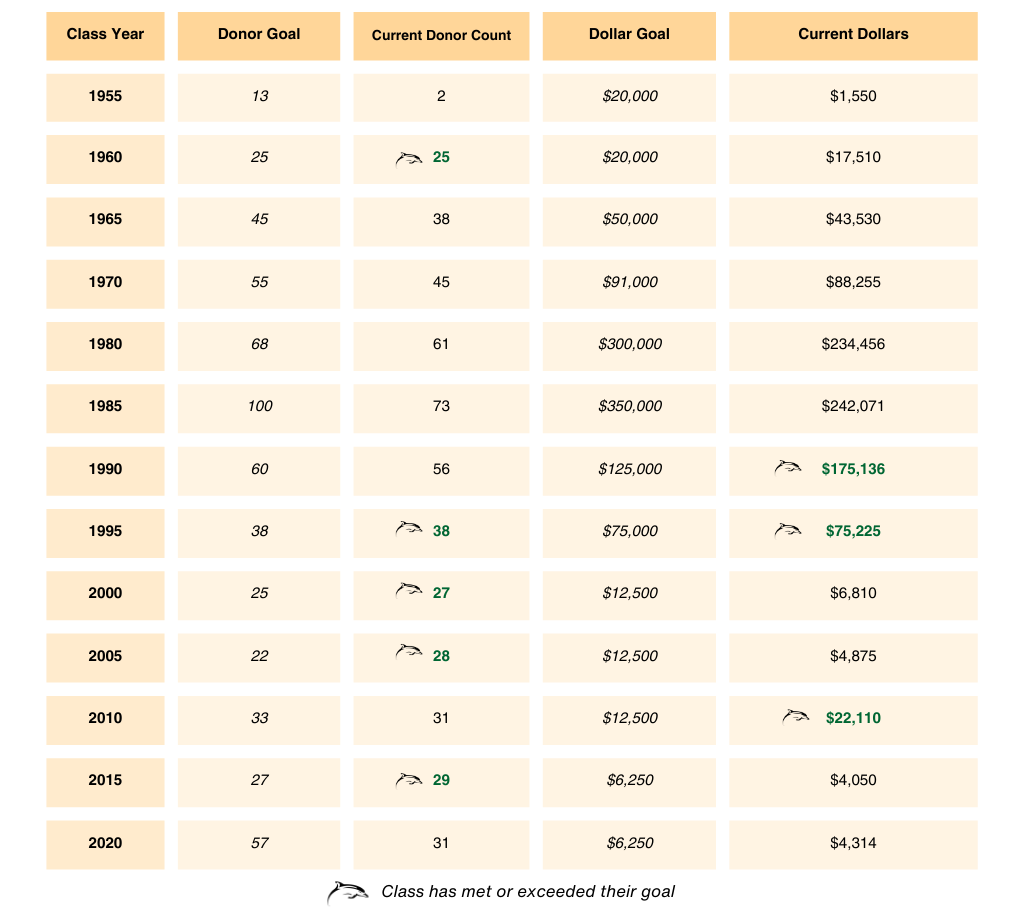Click the Current Donor Count header

[x=441, y=36]
